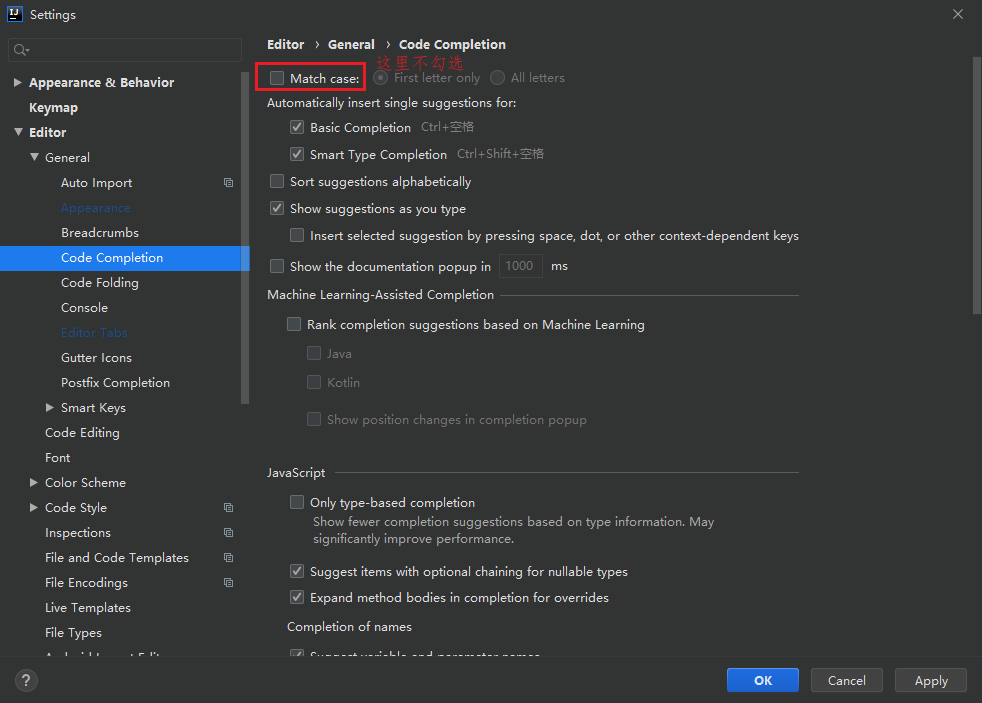Image resolution: width=982 pixels, height=703 pixels.
Task: Click the copy icon beside File Encodings
Action: click(x=228, y=583)
